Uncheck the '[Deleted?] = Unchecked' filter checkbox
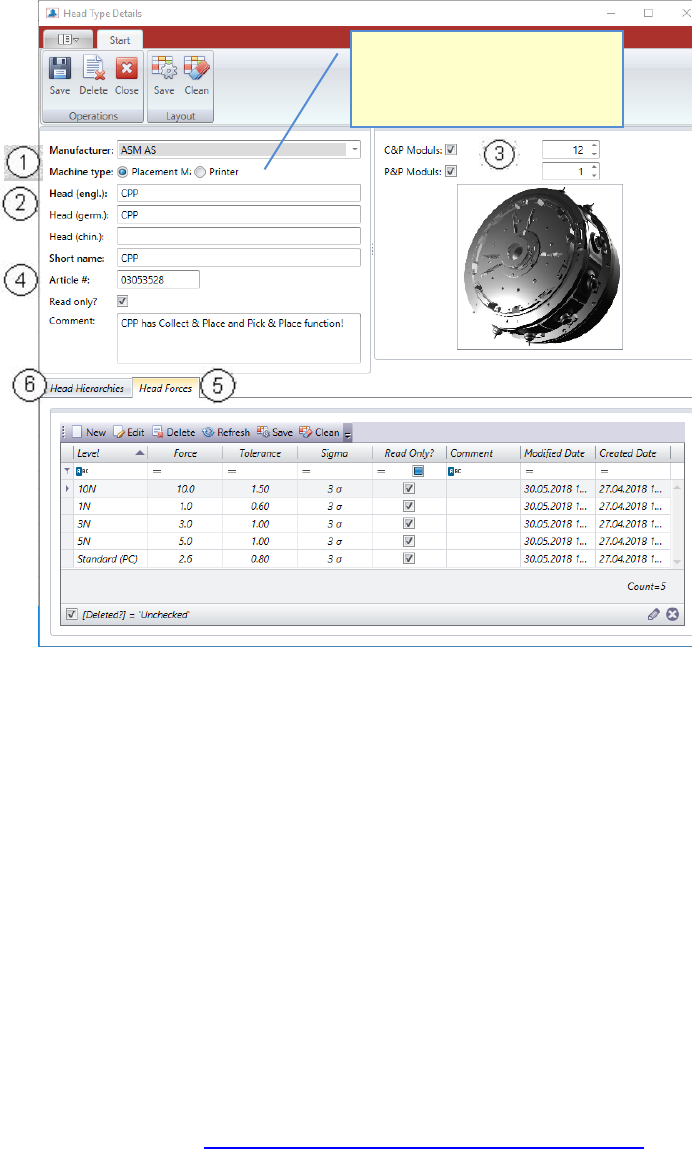The height and width of the screenshot is (1149, 692). [71, 614]
